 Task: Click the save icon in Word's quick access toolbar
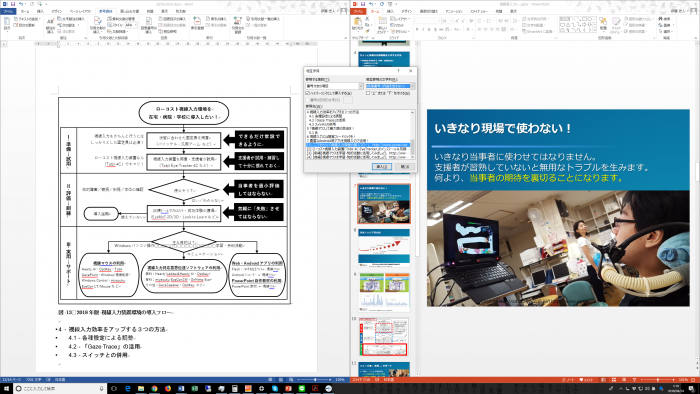12,4
